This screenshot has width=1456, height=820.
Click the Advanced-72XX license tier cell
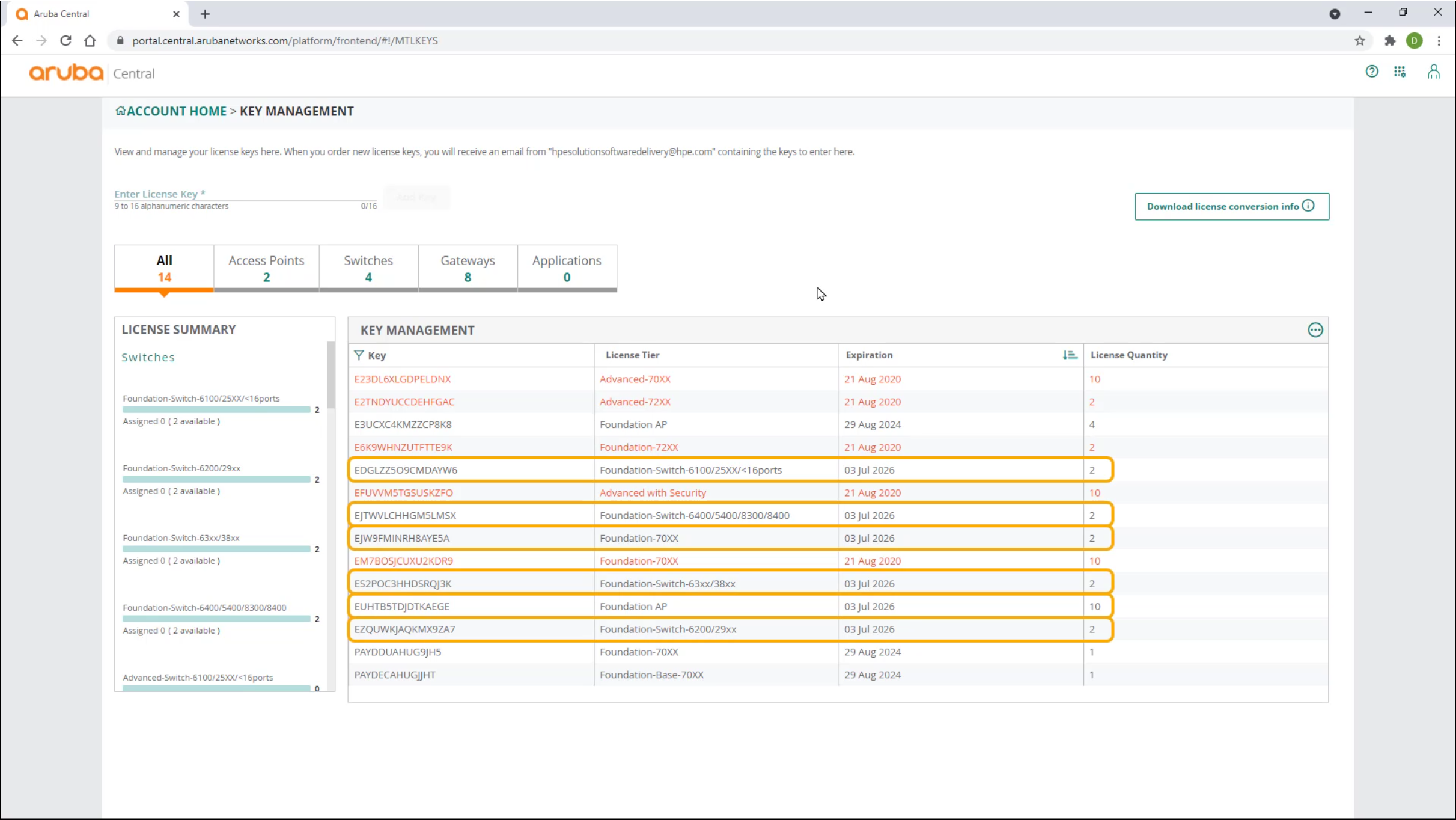pos(635,402)
